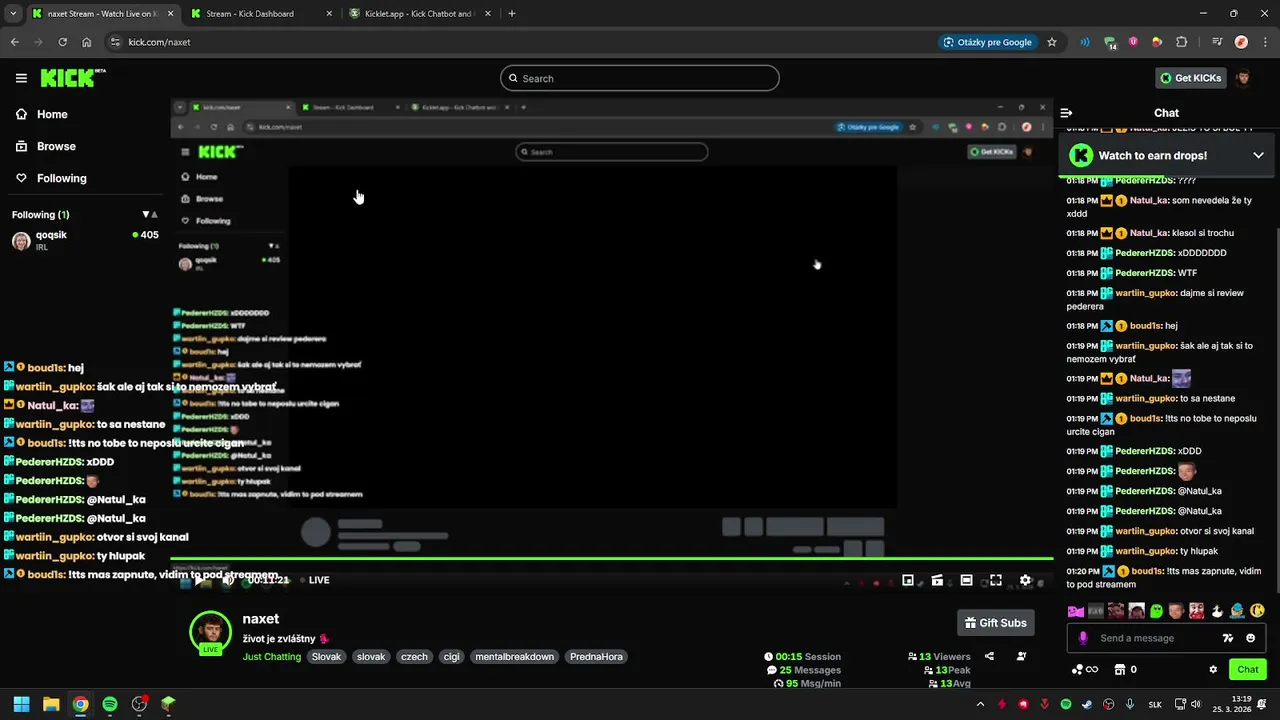Open the chat translate icon
The height and width of the screenshot is (720, 1280).
point(1228,638)
